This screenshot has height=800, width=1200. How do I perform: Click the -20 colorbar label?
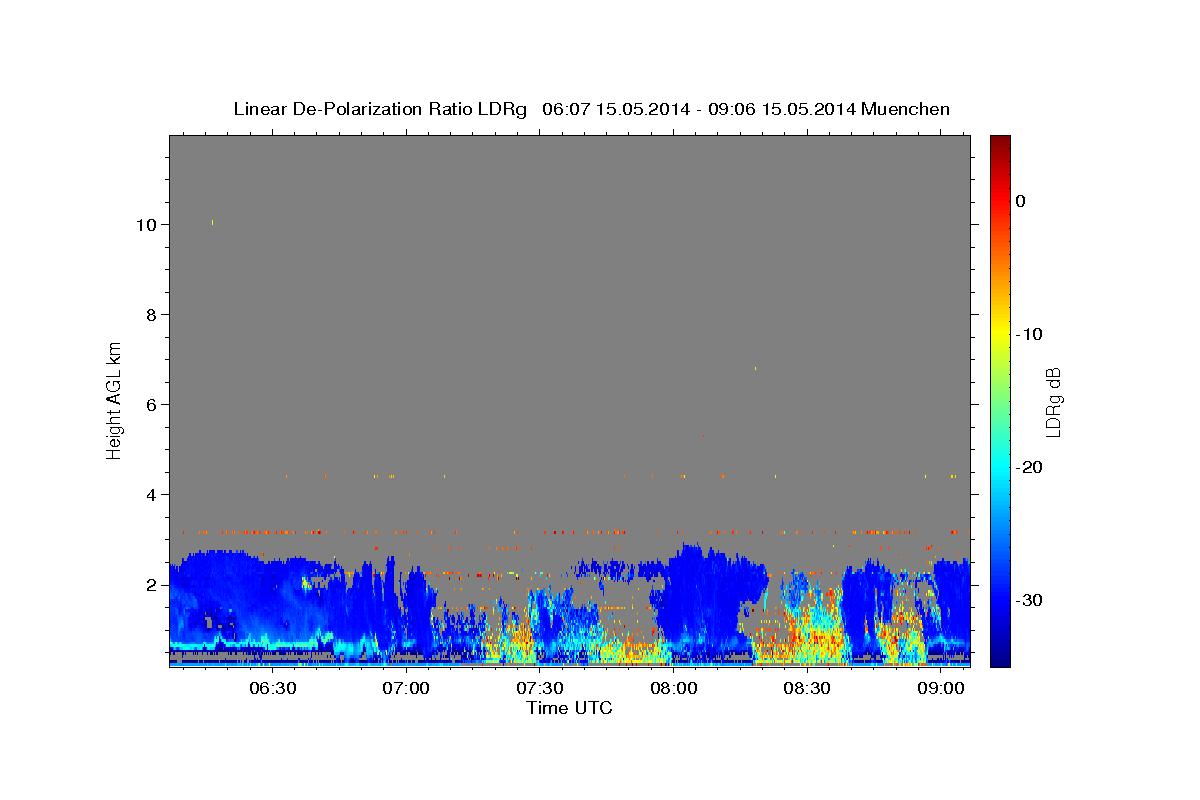coord(1029,467)
